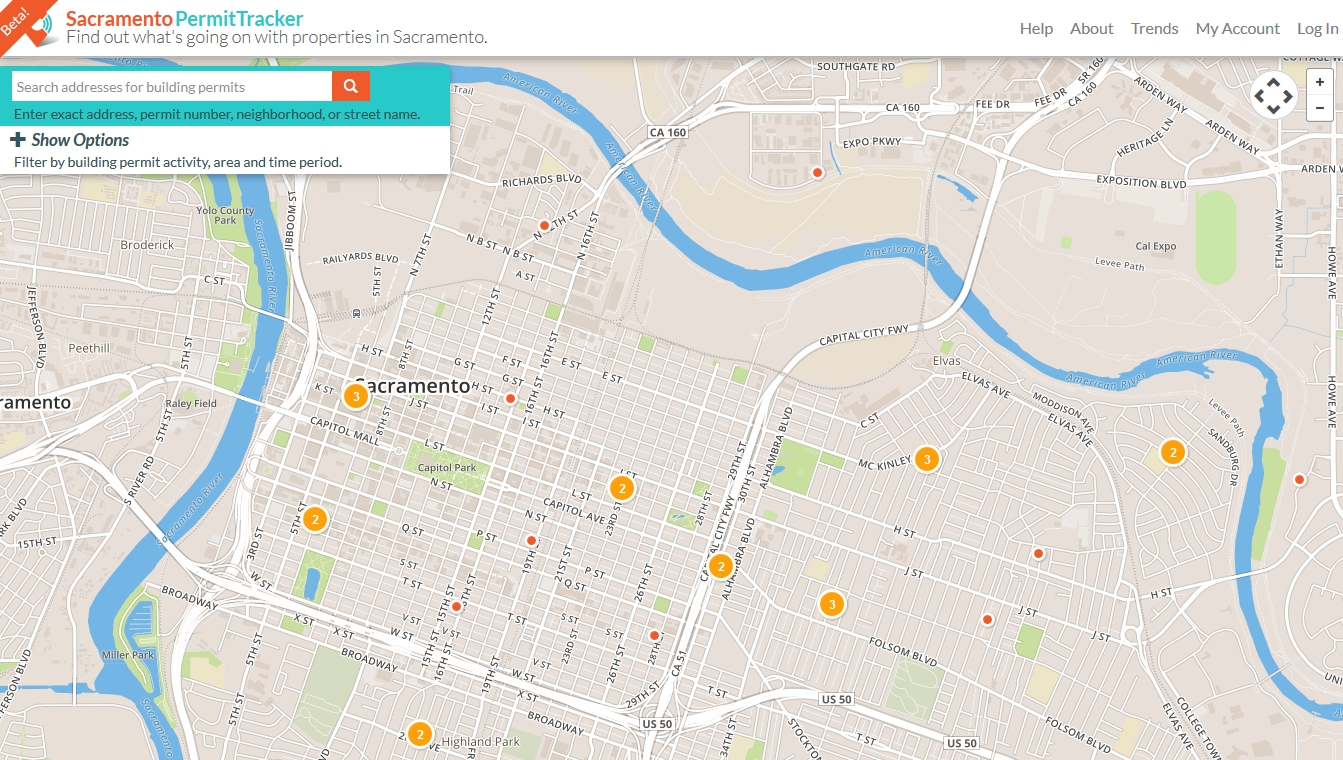
Task: Click the search magnifier button
Action: (350, 86)
